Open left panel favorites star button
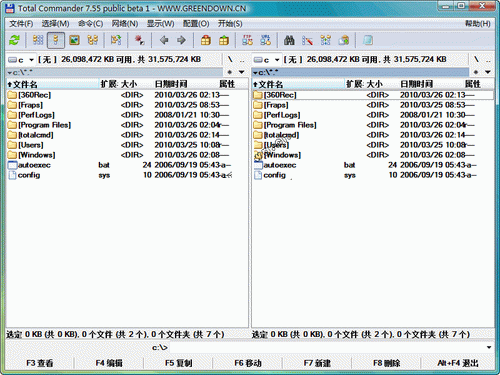Image resolution: width=500 pixels, height=375 pixels. point(230,72)
